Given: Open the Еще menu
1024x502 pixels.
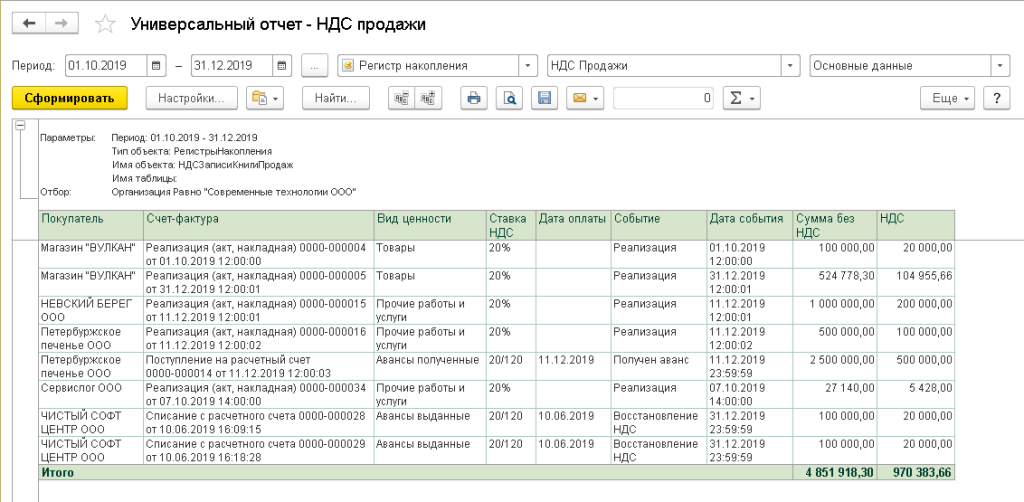Looking at the screenshot, I should (946, 98).
